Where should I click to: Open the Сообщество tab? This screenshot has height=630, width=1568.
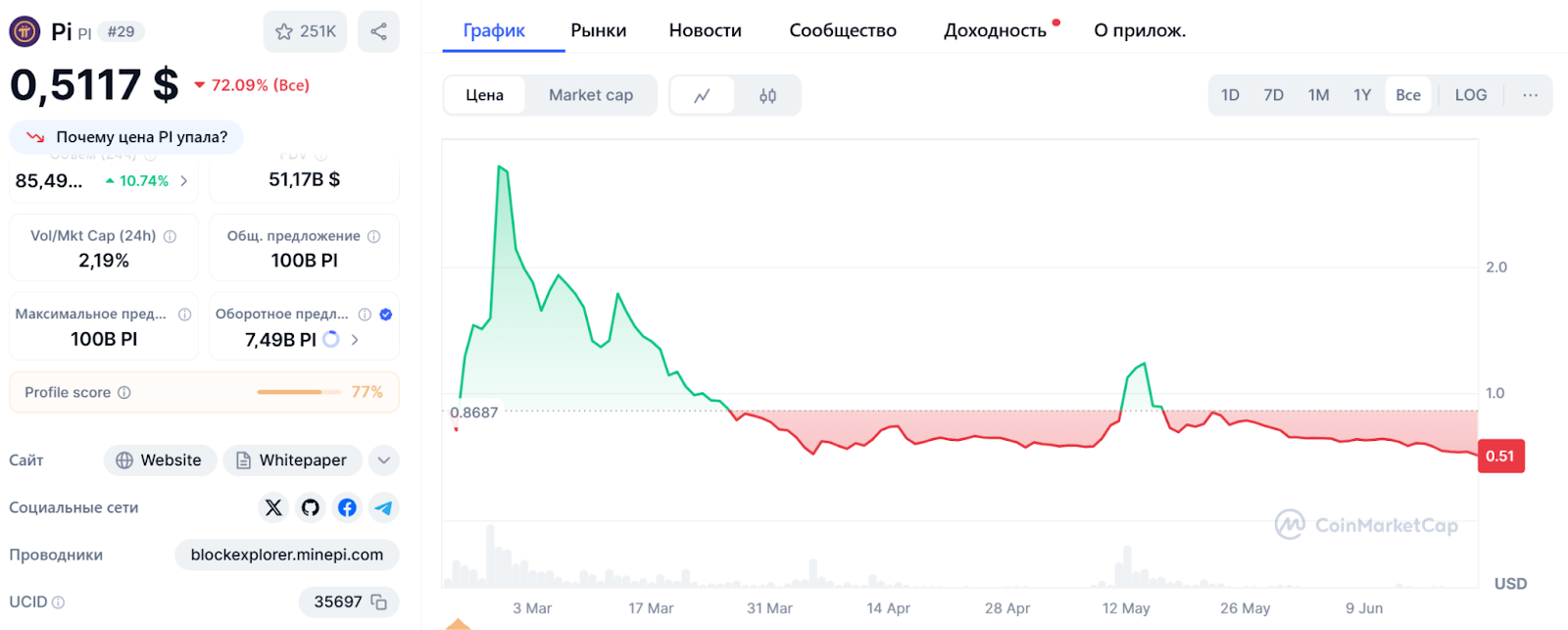[843, 30]
